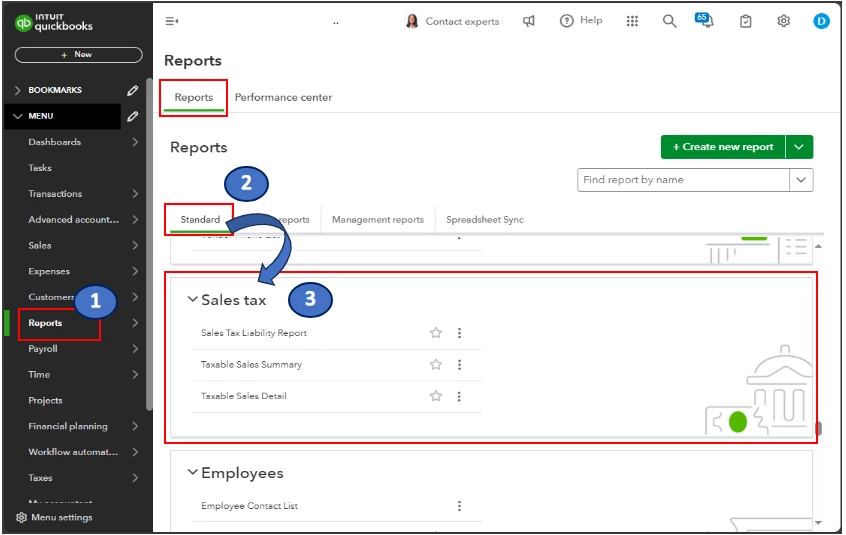Open Taxes in the sidebar
The width and height of the screenshot is (846, 535).
click(x=40, y=478)
